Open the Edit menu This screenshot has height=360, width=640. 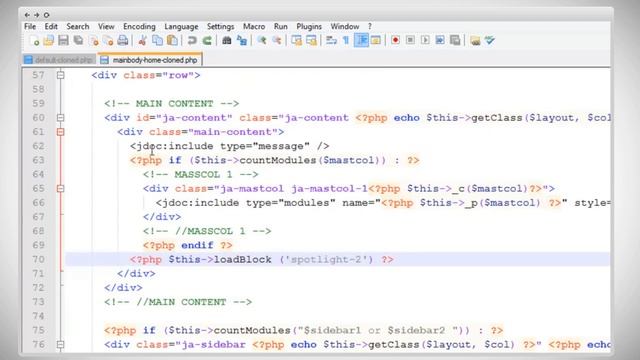(x=51, y=27)
